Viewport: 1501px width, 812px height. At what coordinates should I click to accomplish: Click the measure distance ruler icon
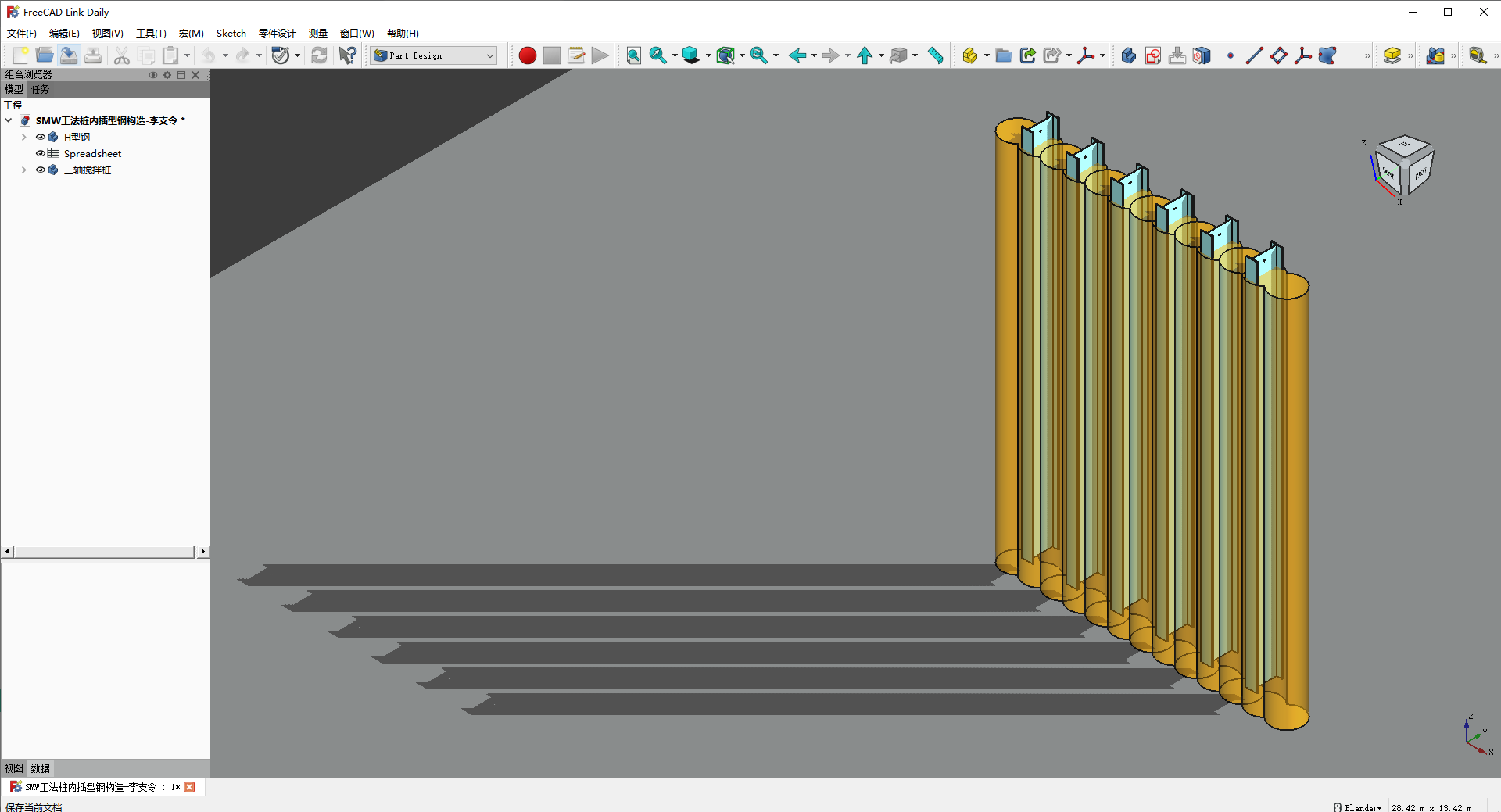[x=936, y=55]
